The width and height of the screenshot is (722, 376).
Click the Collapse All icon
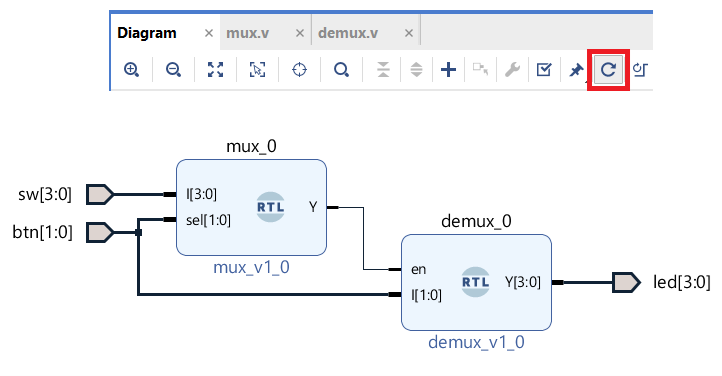[x=383, y=69]
